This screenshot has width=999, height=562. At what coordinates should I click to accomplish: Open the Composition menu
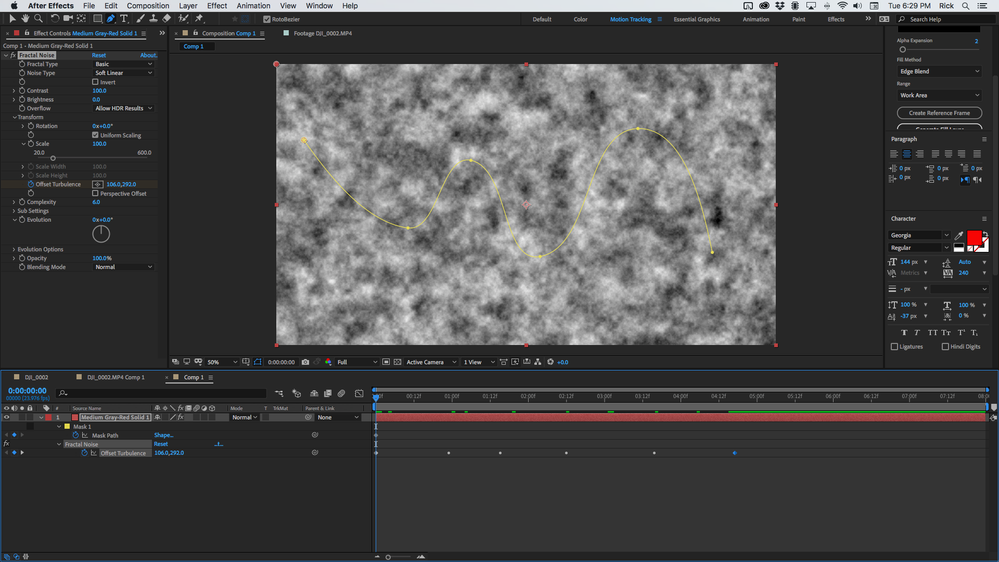[148, 6]
